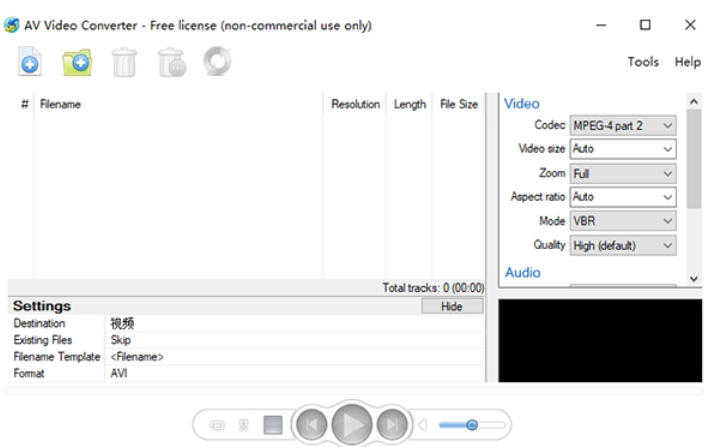Open the Quality dropdown
This screenshot has height=447, width=714.
click(x=623, y=245)
